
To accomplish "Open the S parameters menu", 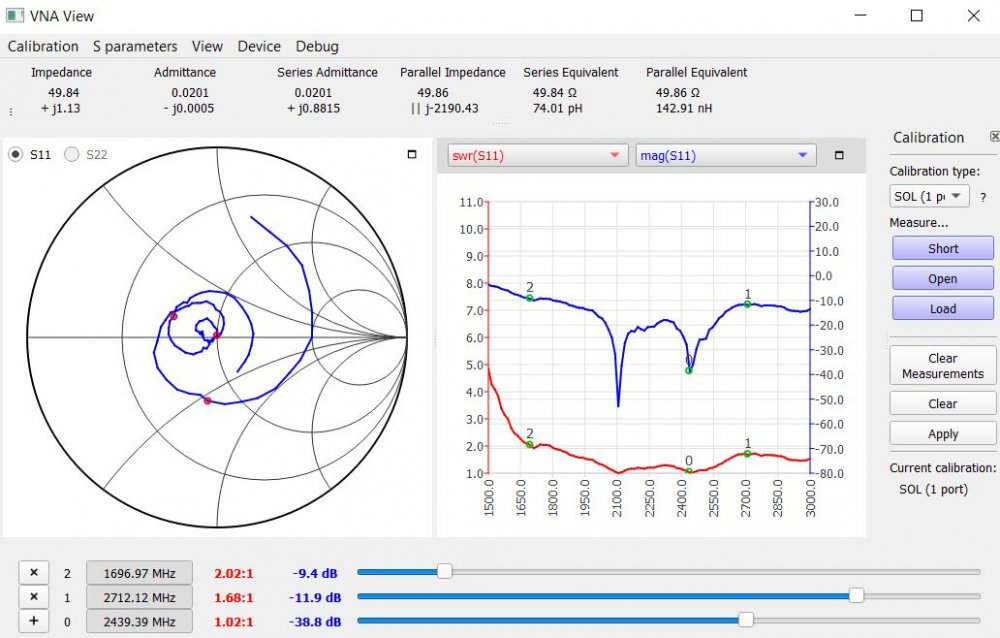I will pyautogui.click(x=135, y=47).
